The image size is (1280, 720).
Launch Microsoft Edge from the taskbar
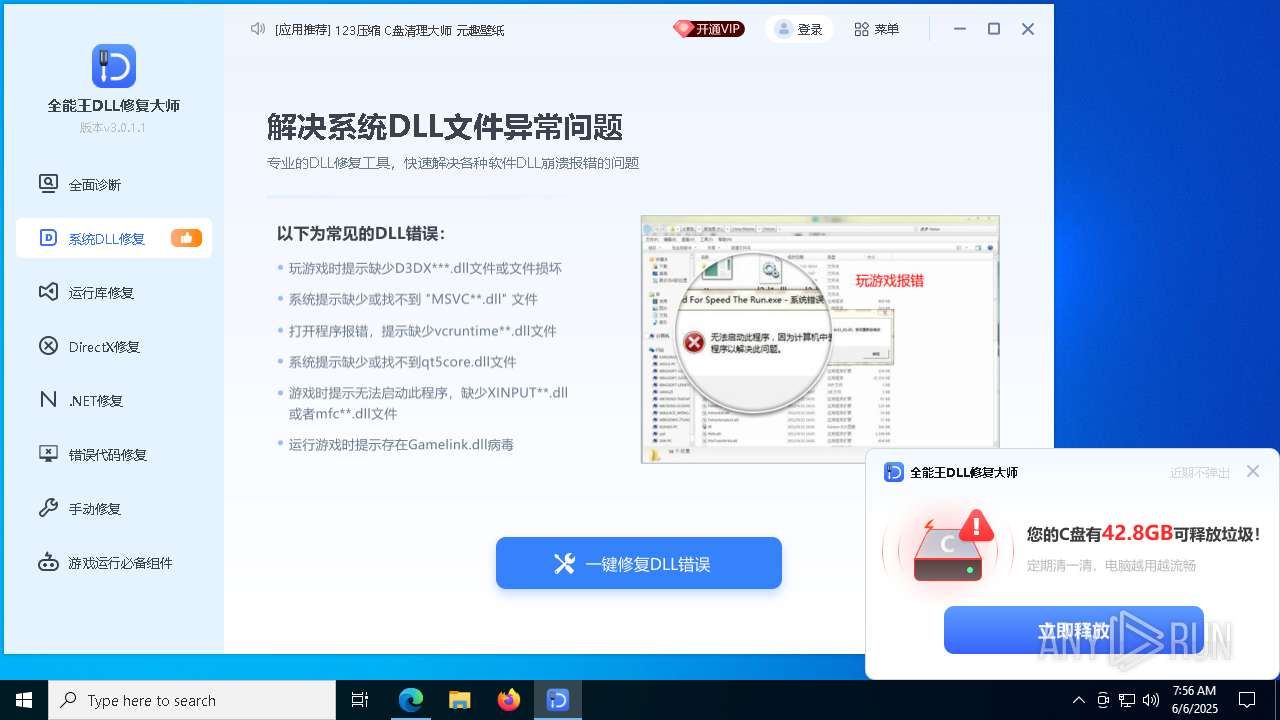(411, 700)
